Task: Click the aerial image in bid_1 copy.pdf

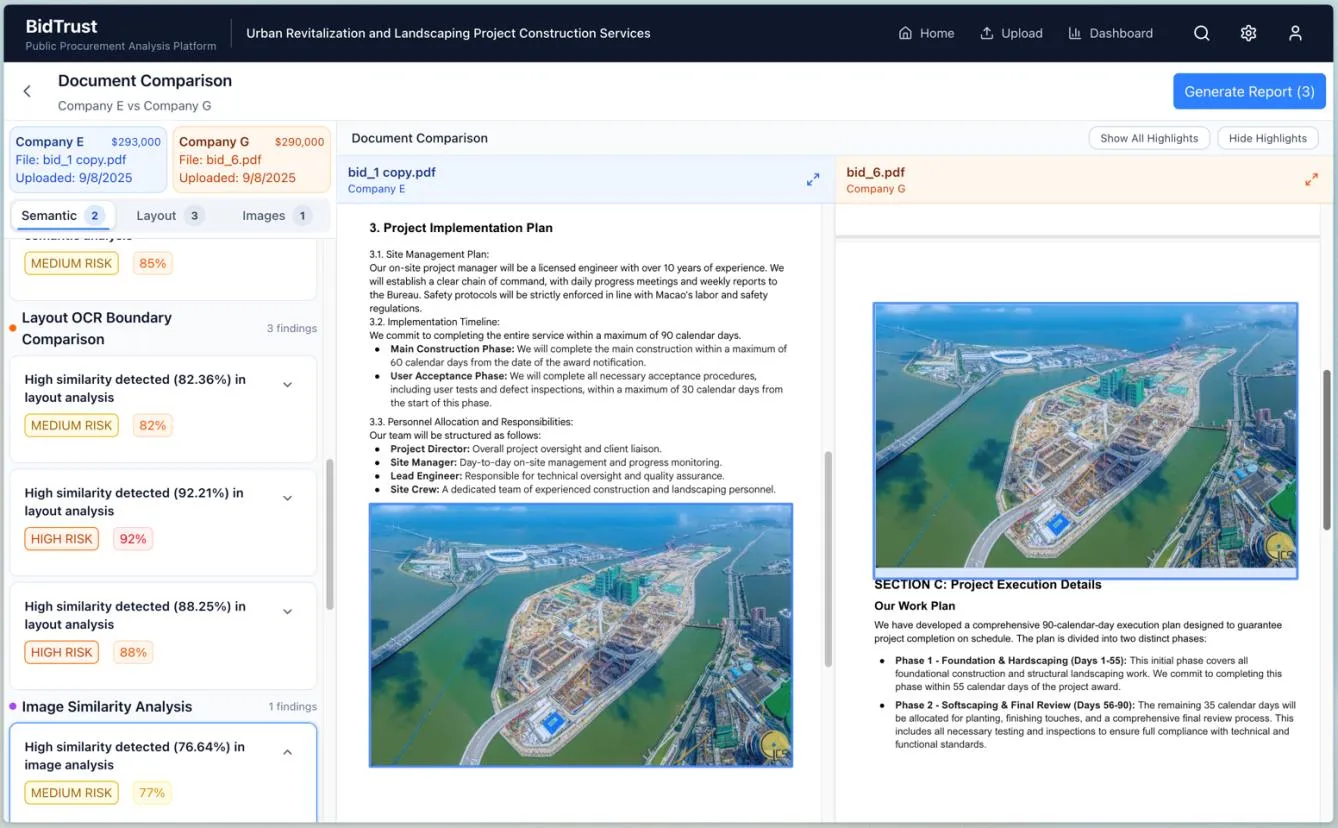Action: coord(581,635)
